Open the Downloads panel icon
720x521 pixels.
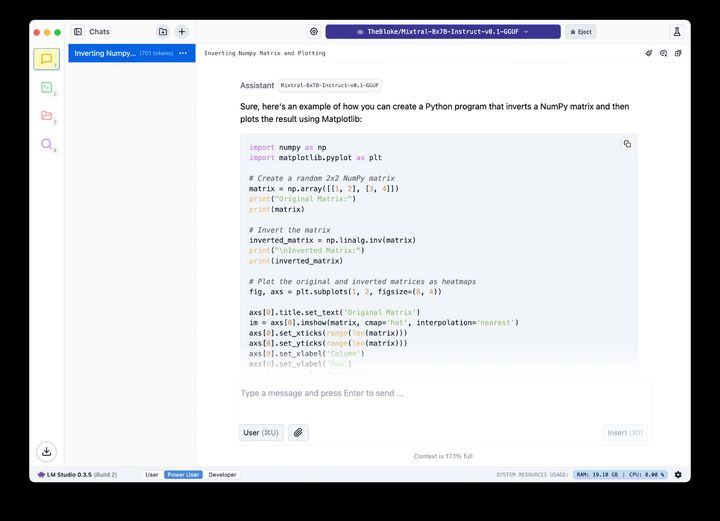(x=46, y=451)
